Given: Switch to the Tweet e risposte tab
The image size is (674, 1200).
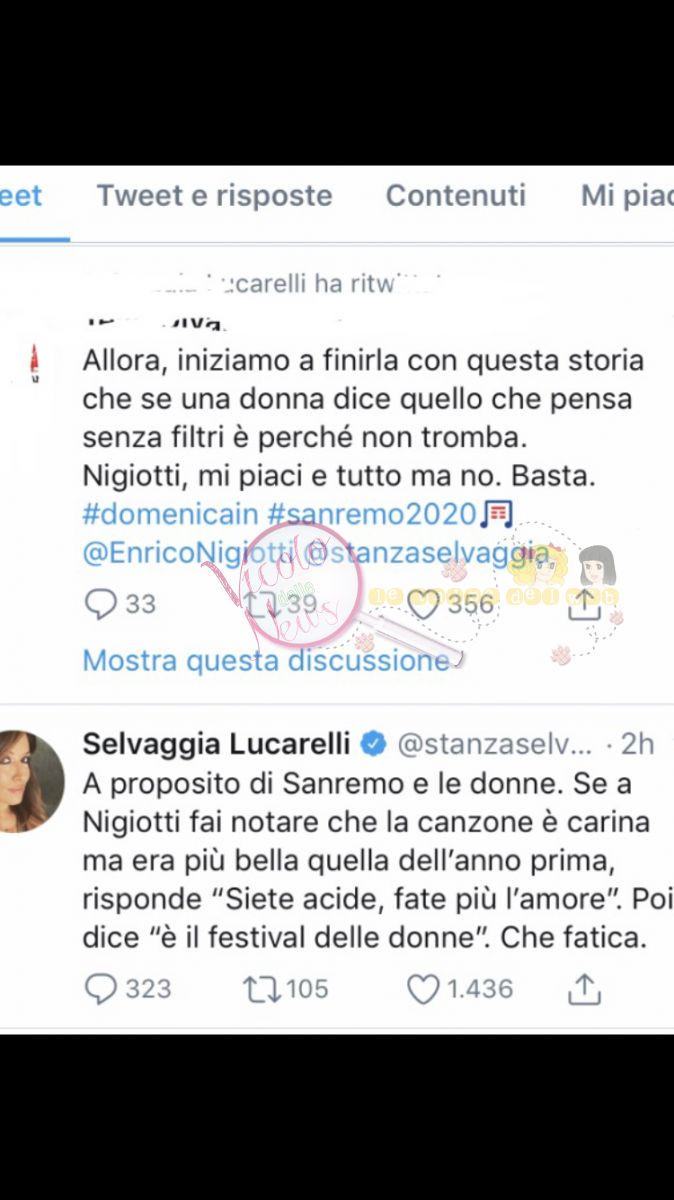Looking at the screenshot, I should 214,195.
